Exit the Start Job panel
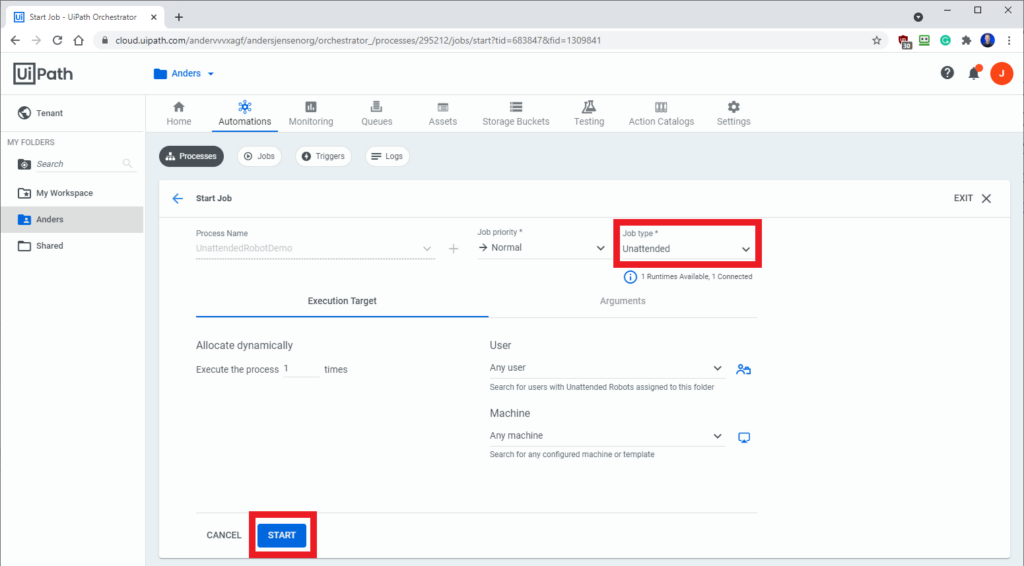 click(973, 198)
